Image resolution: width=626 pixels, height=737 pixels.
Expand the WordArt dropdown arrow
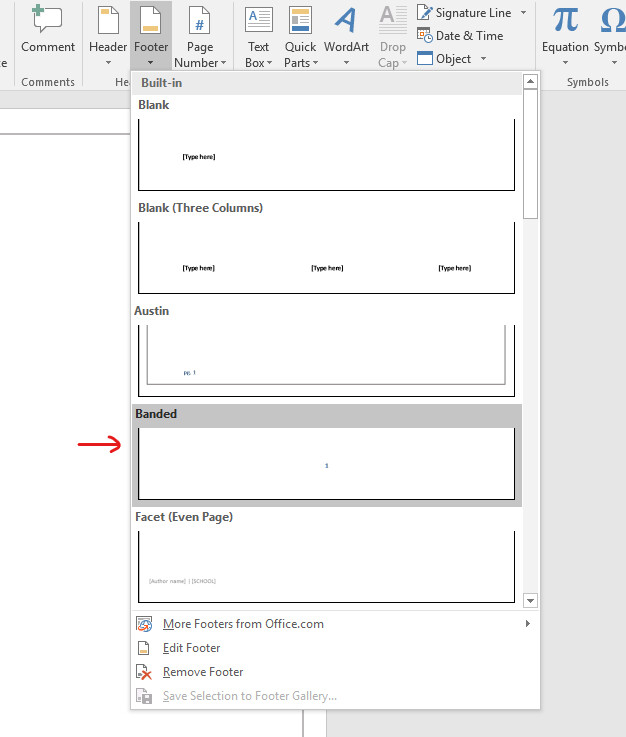click(x=346, y=63)
